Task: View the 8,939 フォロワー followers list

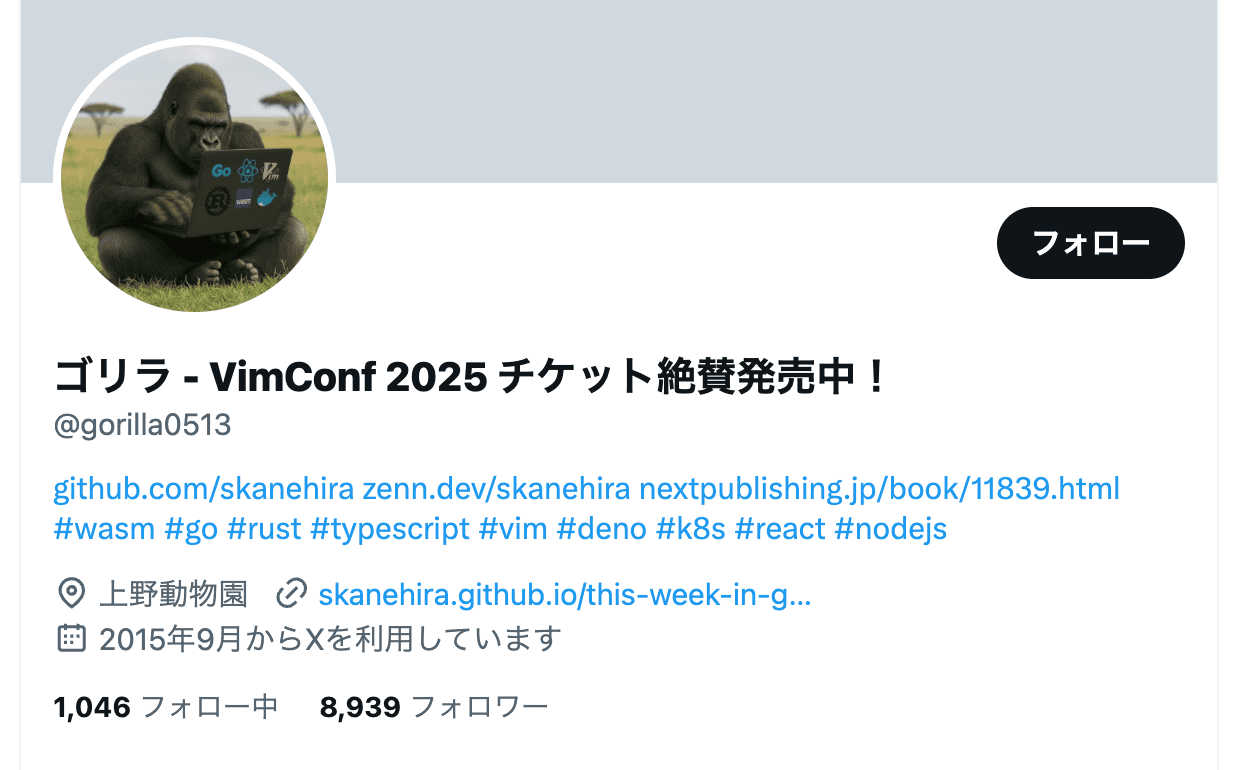Action: tap(434, 708)
